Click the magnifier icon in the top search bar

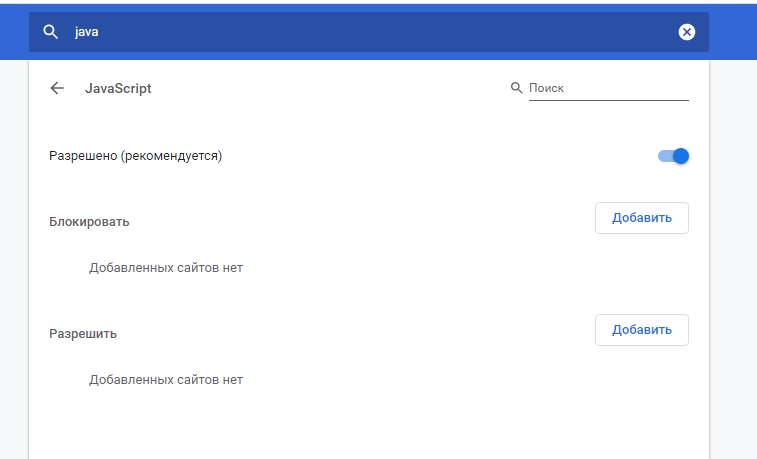click(x=50, y=32)
